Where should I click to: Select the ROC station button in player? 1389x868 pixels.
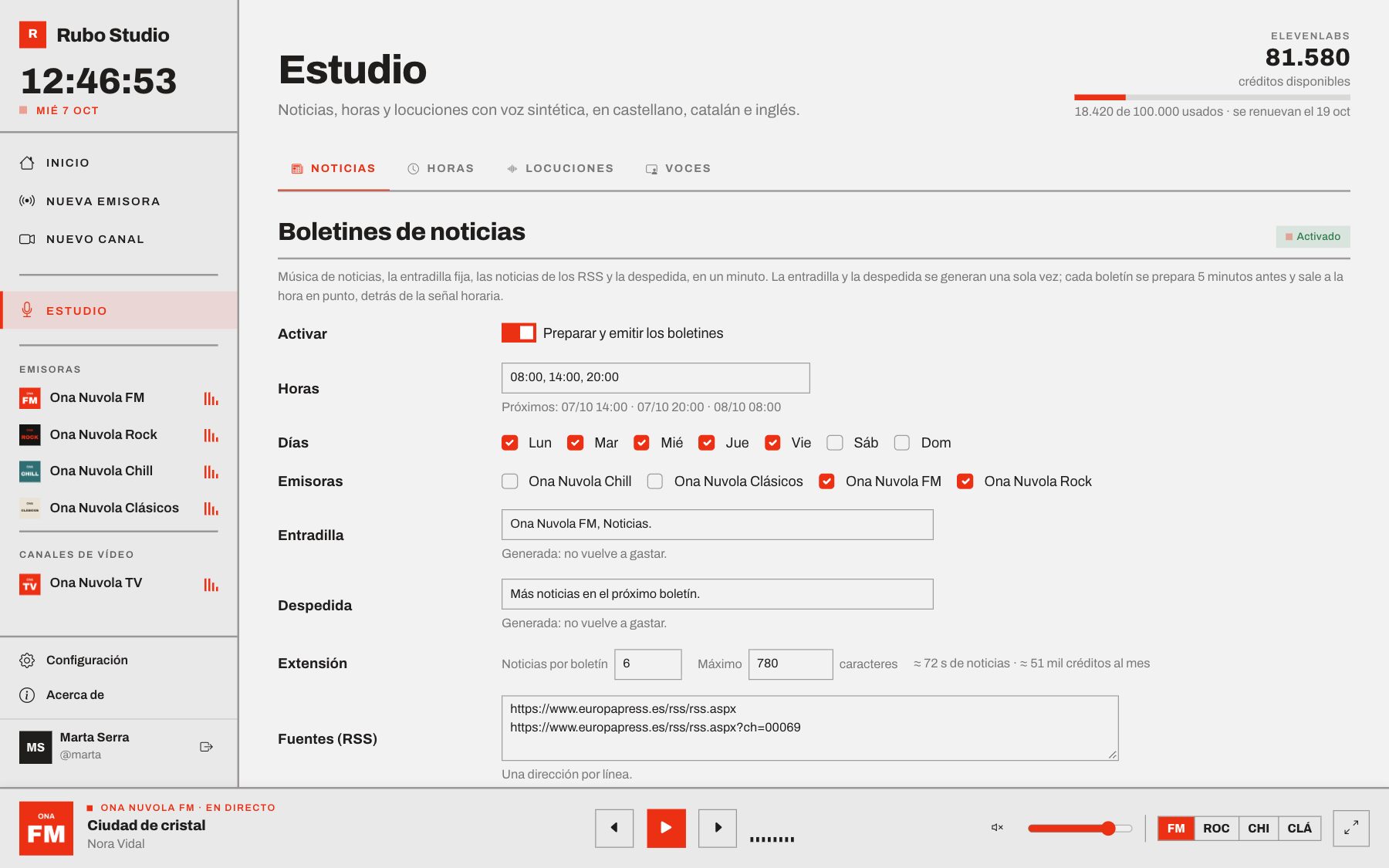tap(1216, 829)
